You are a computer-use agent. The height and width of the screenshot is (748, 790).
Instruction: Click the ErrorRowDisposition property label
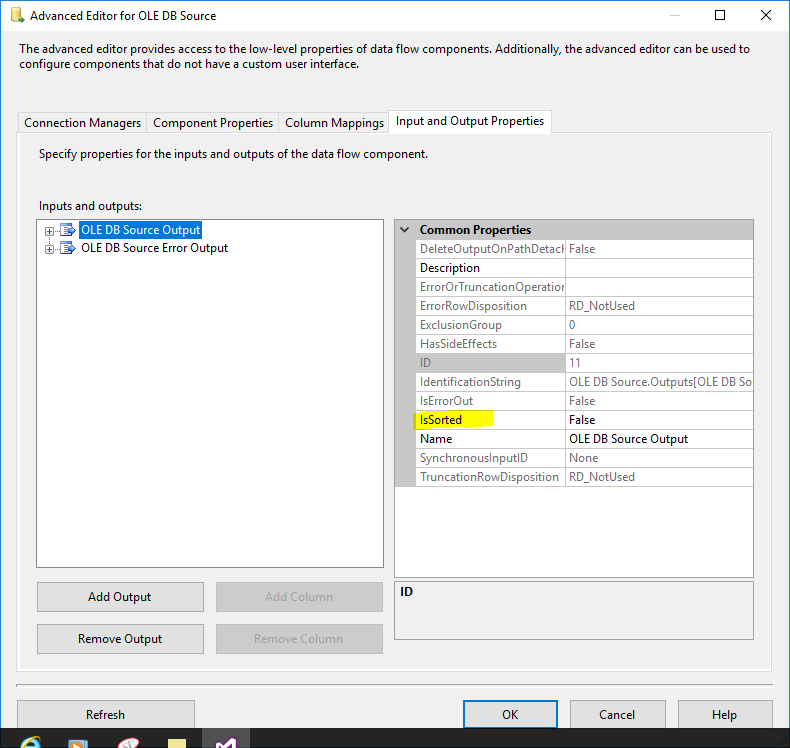point(473,306)
